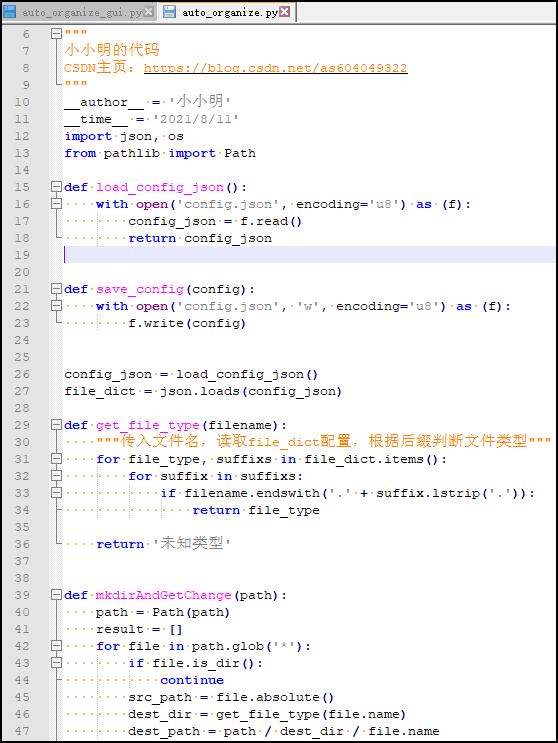Open the CSDN blog URL link
558x743 pixels.
coord(275,68)
